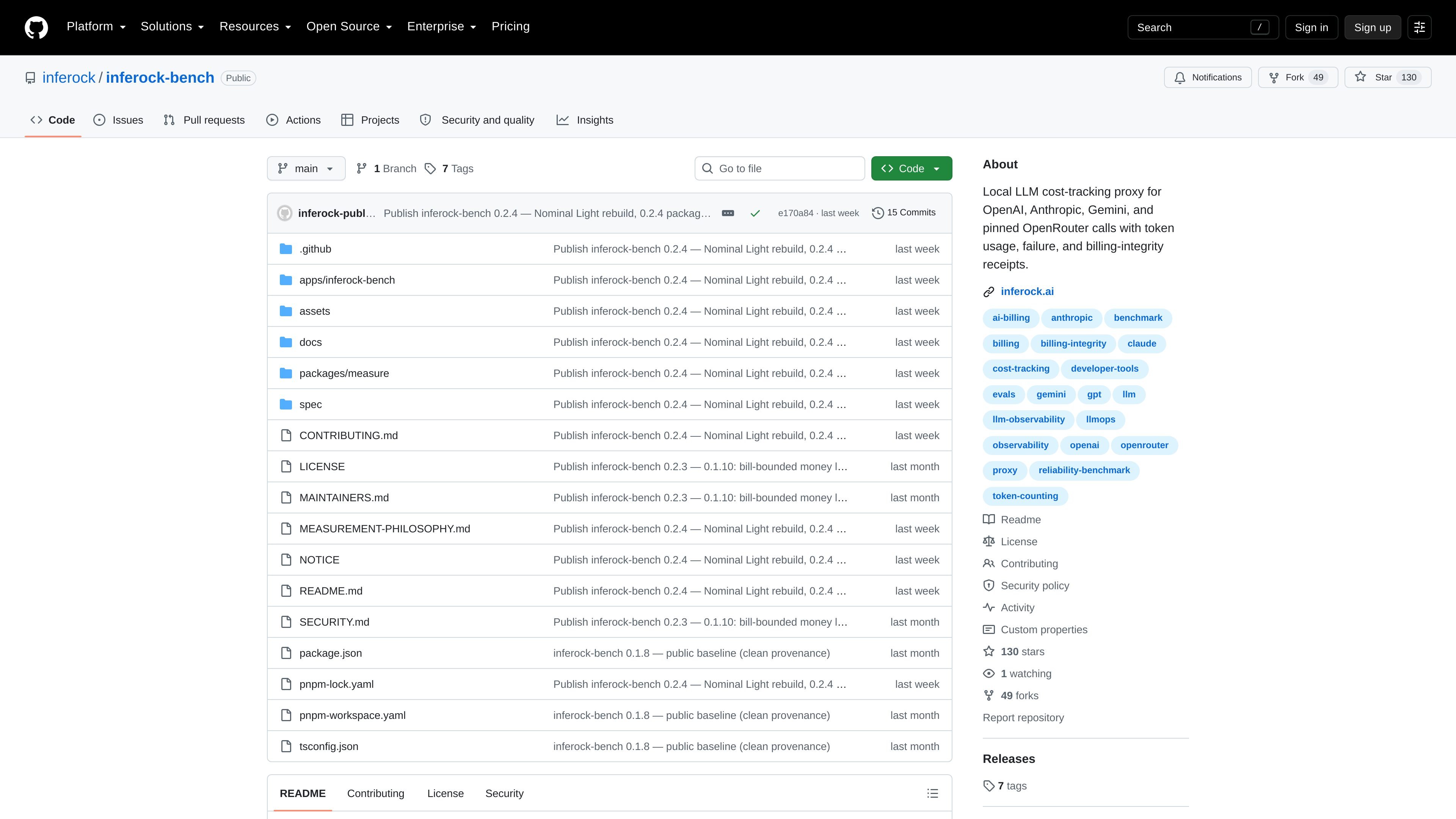1456x819 pixels.
Task: Click the tsconfig.json file icon
Action: (286, 747)
